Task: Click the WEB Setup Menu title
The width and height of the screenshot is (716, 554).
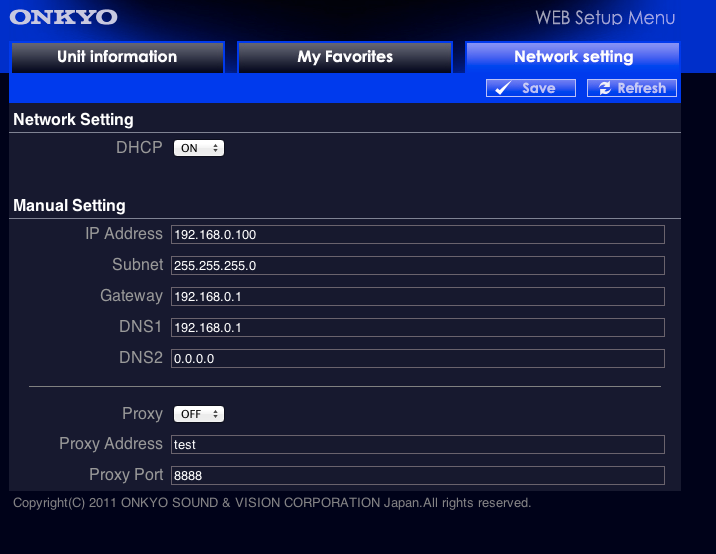Action: (x=604, y=18)
